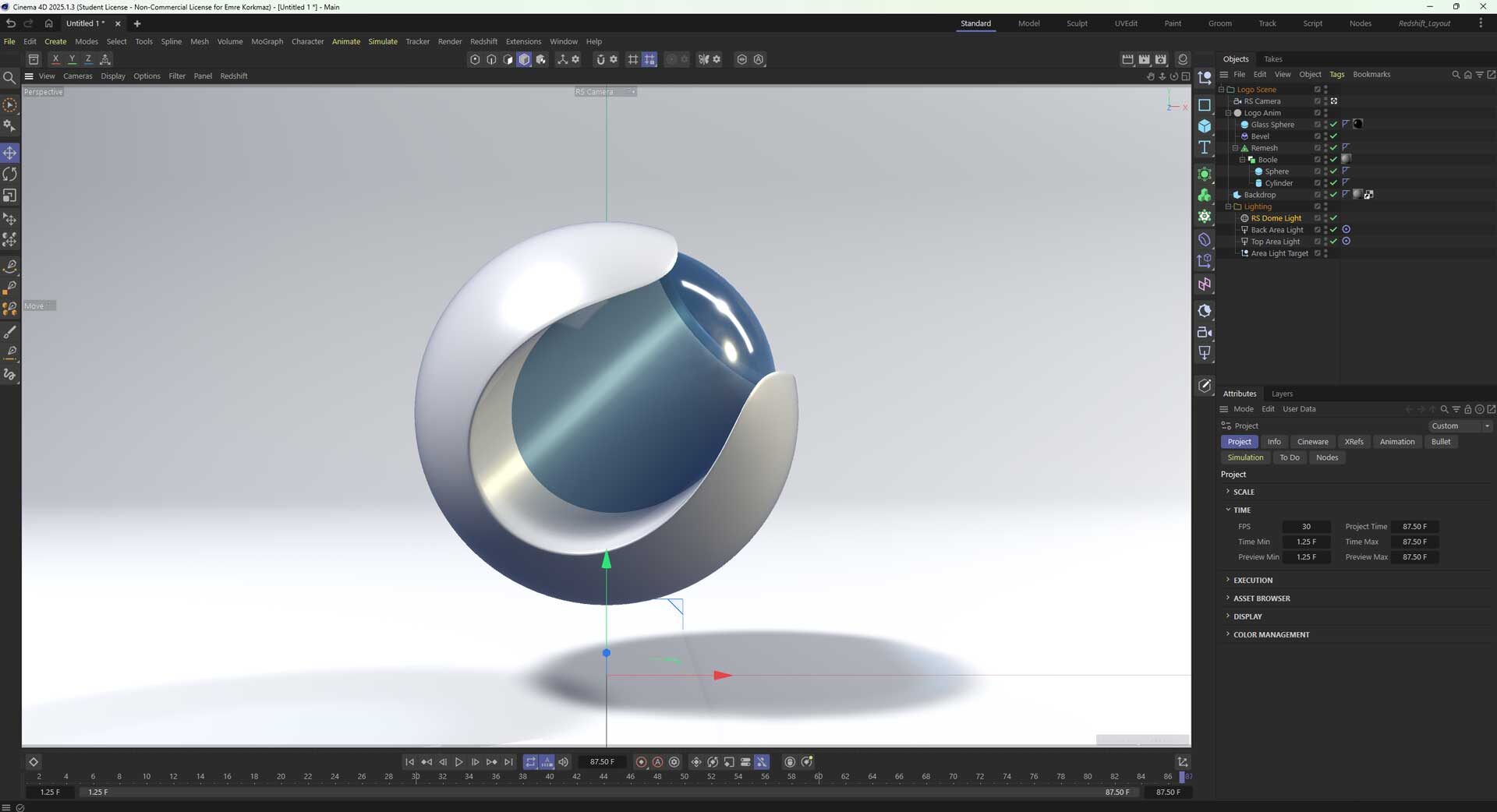Click the Text spline tool icon

[1205, 147]
